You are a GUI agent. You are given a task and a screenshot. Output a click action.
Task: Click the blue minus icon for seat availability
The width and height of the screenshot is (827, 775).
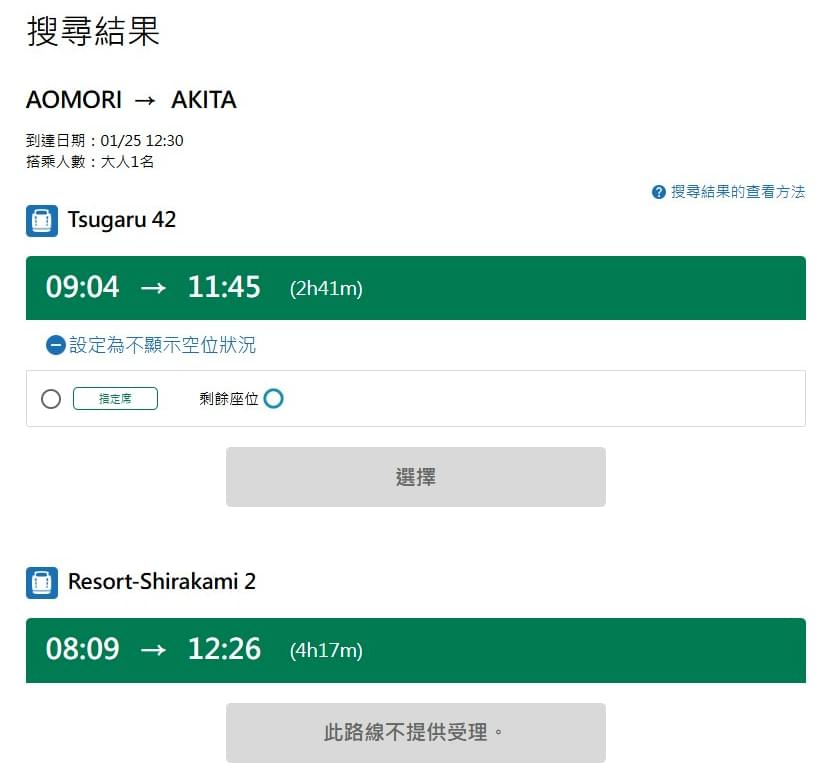click(55, 345)
